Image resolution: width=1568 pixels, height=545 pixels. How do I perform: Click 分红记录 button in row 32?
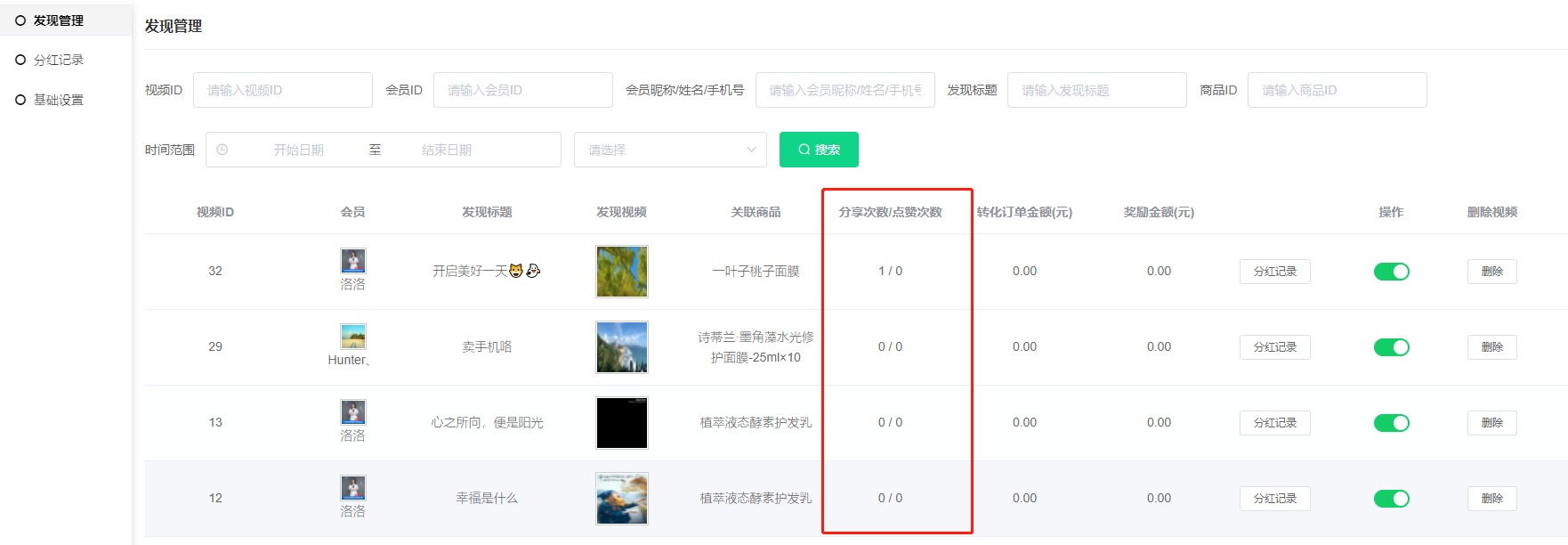[1275, 272]
